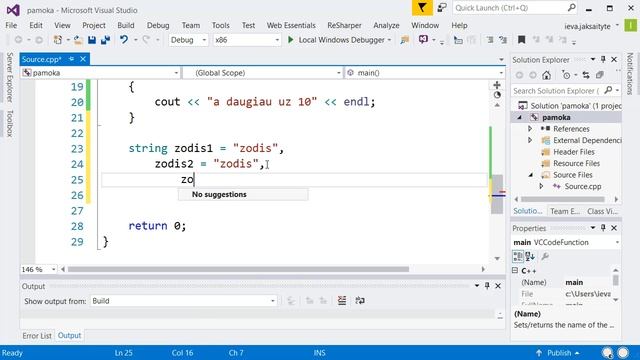This screenshot has width=640, height=360.
Task: Open the Analyze menu
Action: [386, 25]
